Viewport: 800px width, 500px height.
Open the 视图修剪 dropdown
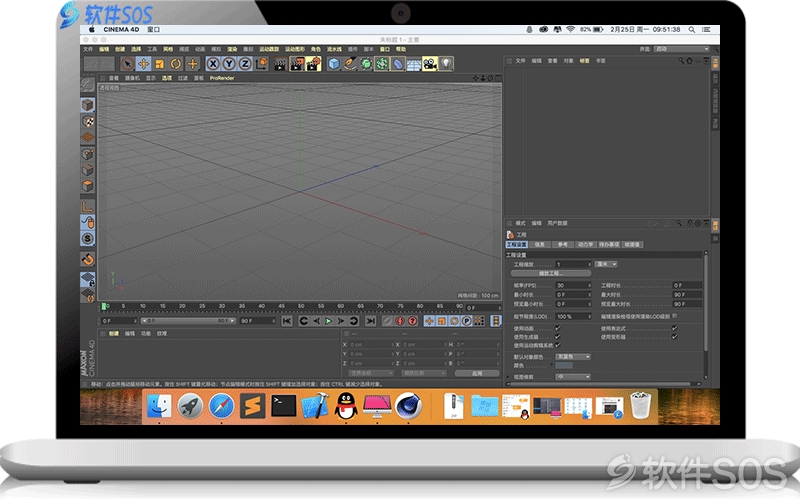click(573, 377)
